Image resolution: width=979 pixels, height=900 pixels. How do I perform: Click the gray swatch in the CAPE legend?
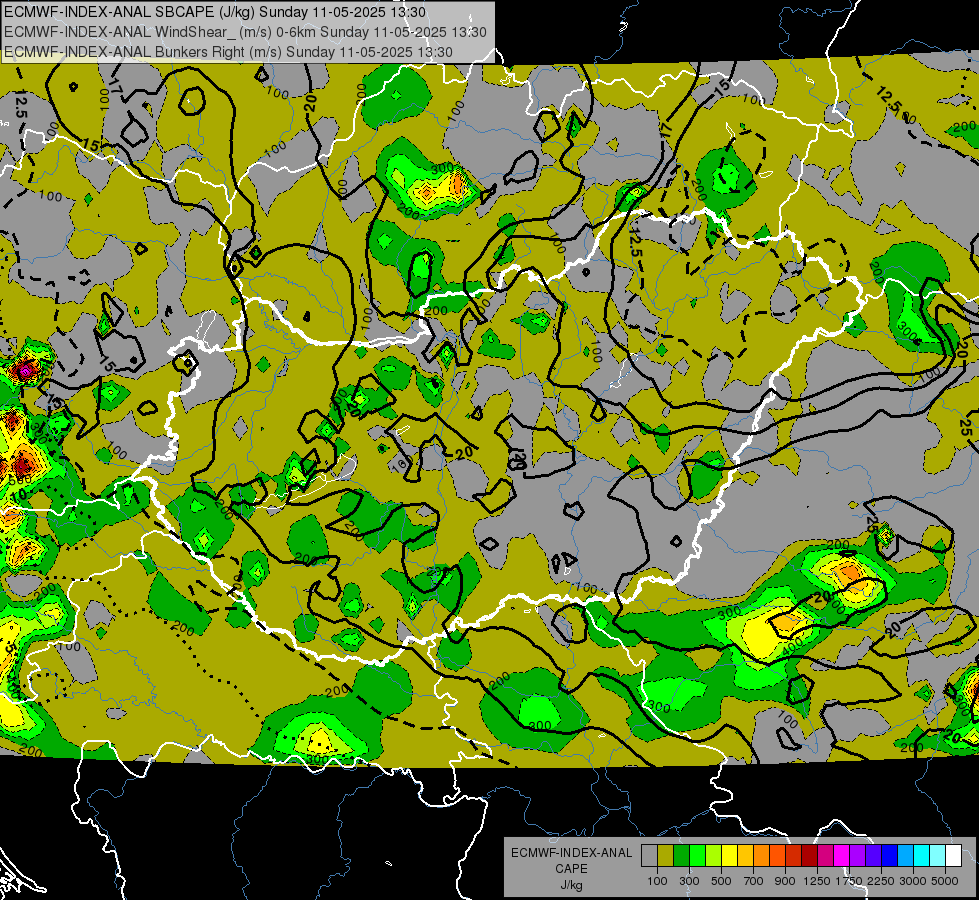[x=649, y=856]
